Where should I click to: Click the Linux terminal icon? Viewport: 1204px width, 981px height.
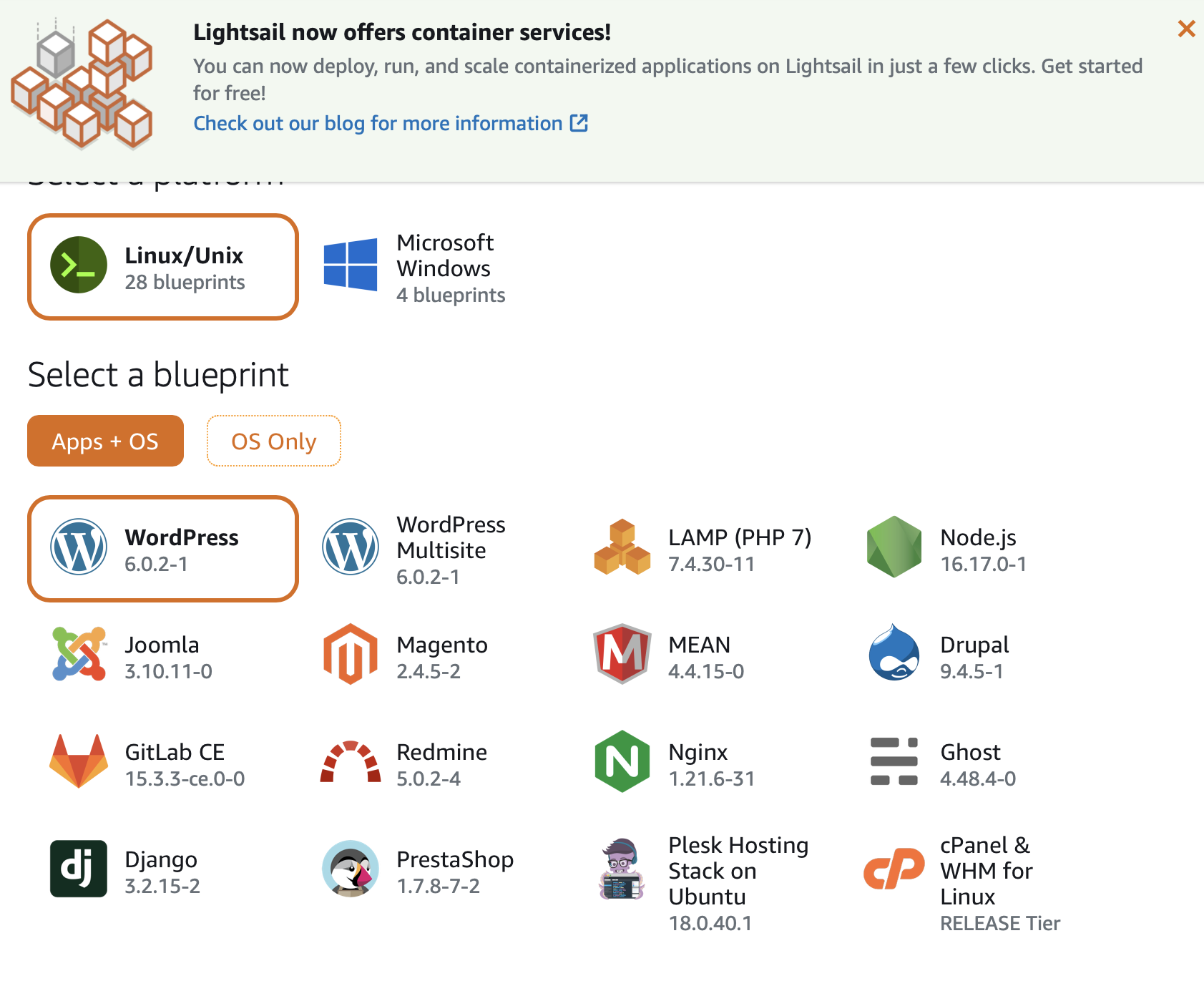pyautogui.click(x=79, y=265)
